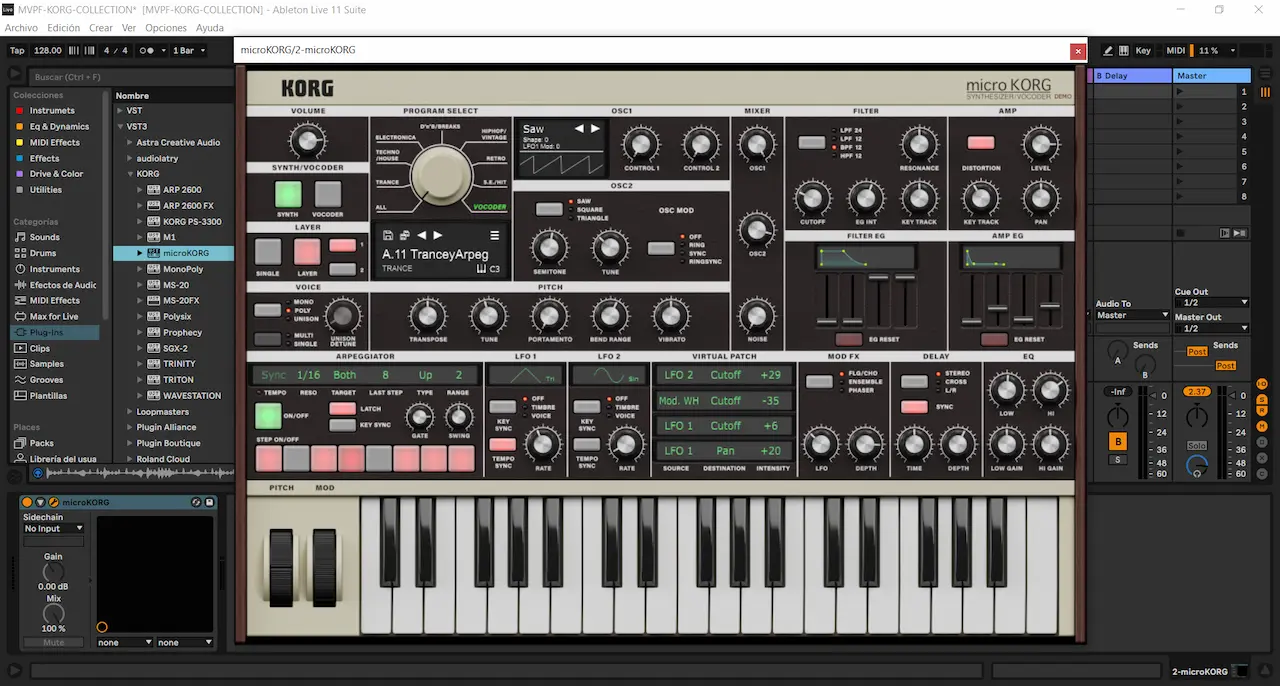Open the 1 Bar quantization dropdown
The height and width of the screenshot is (686, 1280).
[x=189, y=50]
